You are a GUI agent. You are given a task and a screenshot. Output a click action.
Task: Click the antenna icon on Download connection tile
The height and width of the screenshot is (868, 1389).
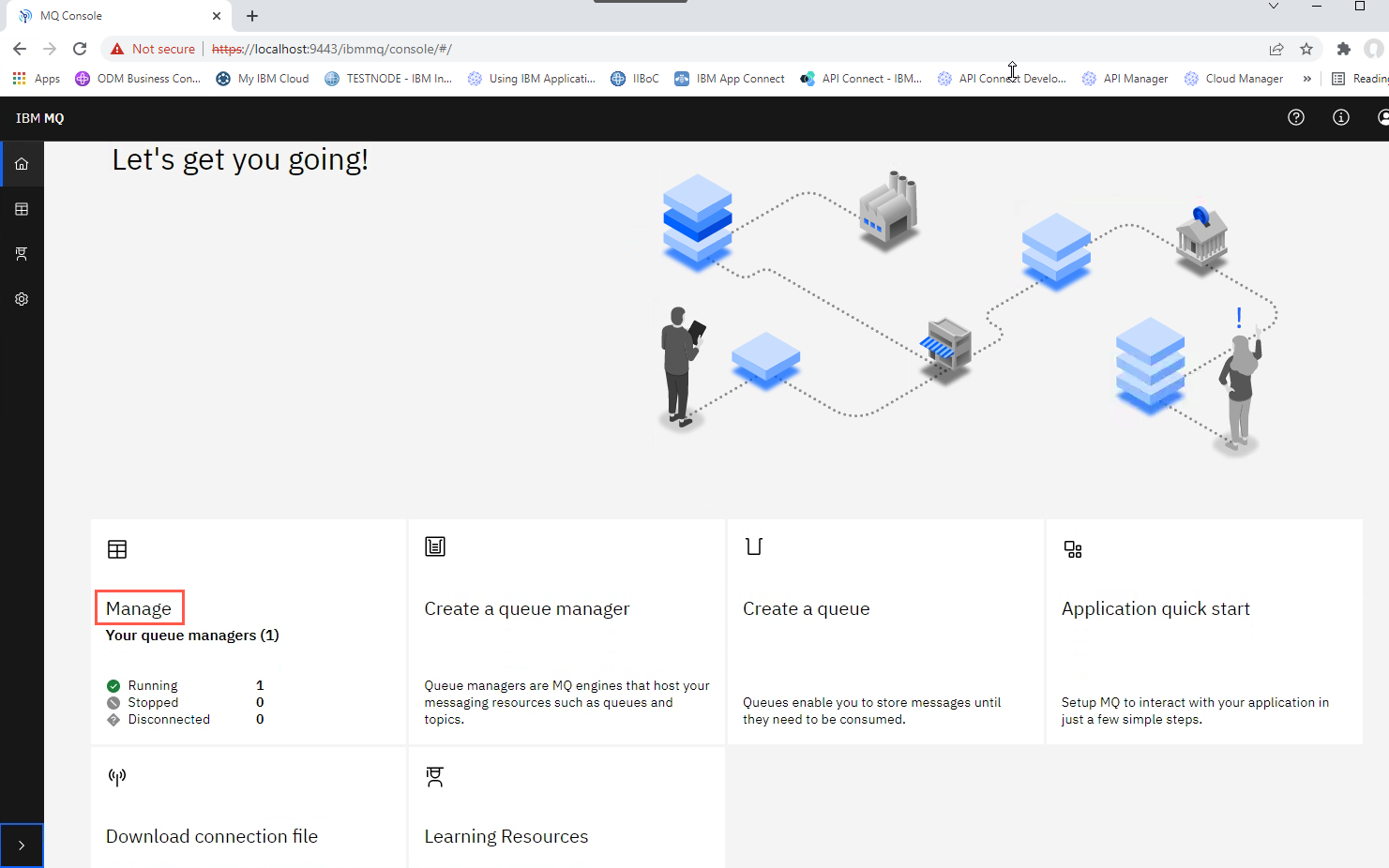117,777
